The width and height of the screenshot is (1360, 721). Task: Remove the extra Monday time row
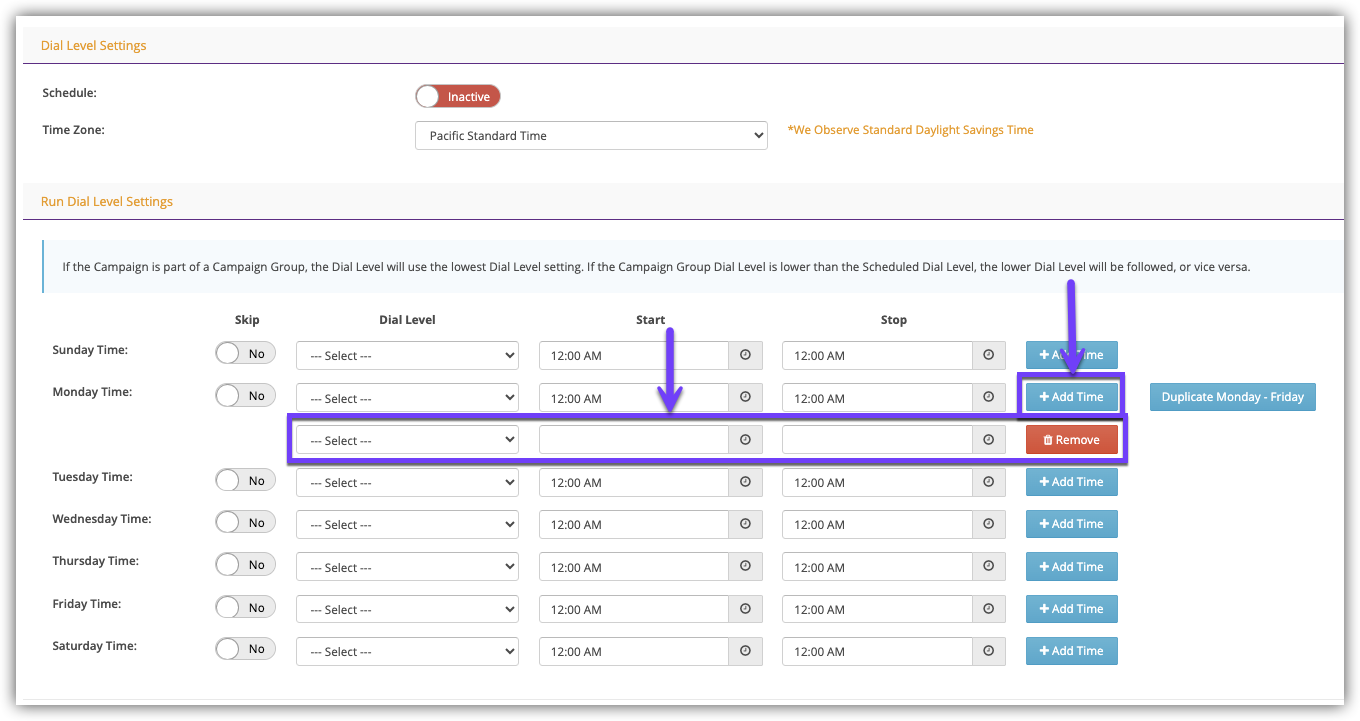(x=1071, y=440)
